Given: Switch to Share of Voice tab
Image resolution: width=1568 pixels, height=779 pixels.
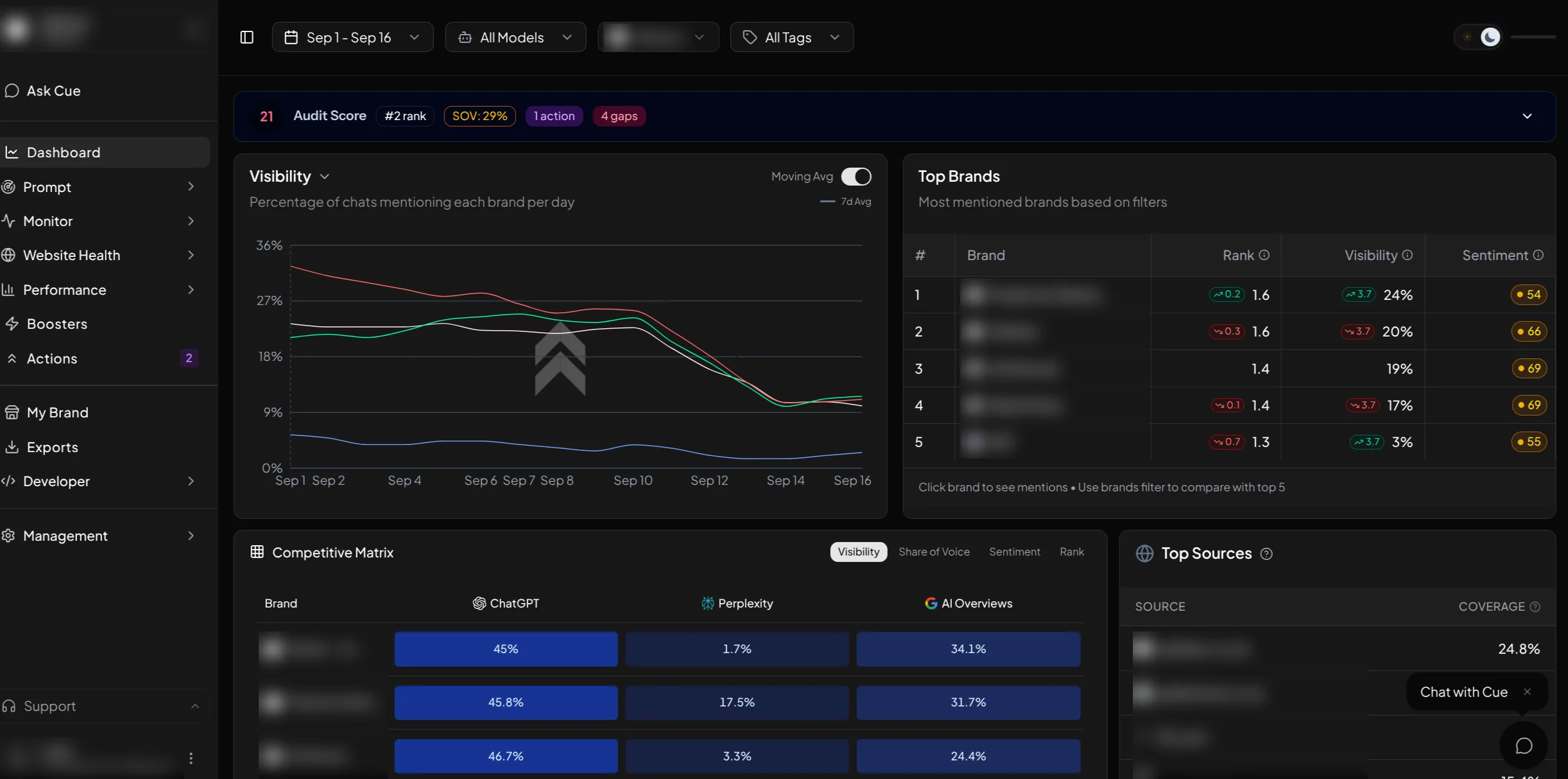Looking at the screenshot, I should click(934, 552).
